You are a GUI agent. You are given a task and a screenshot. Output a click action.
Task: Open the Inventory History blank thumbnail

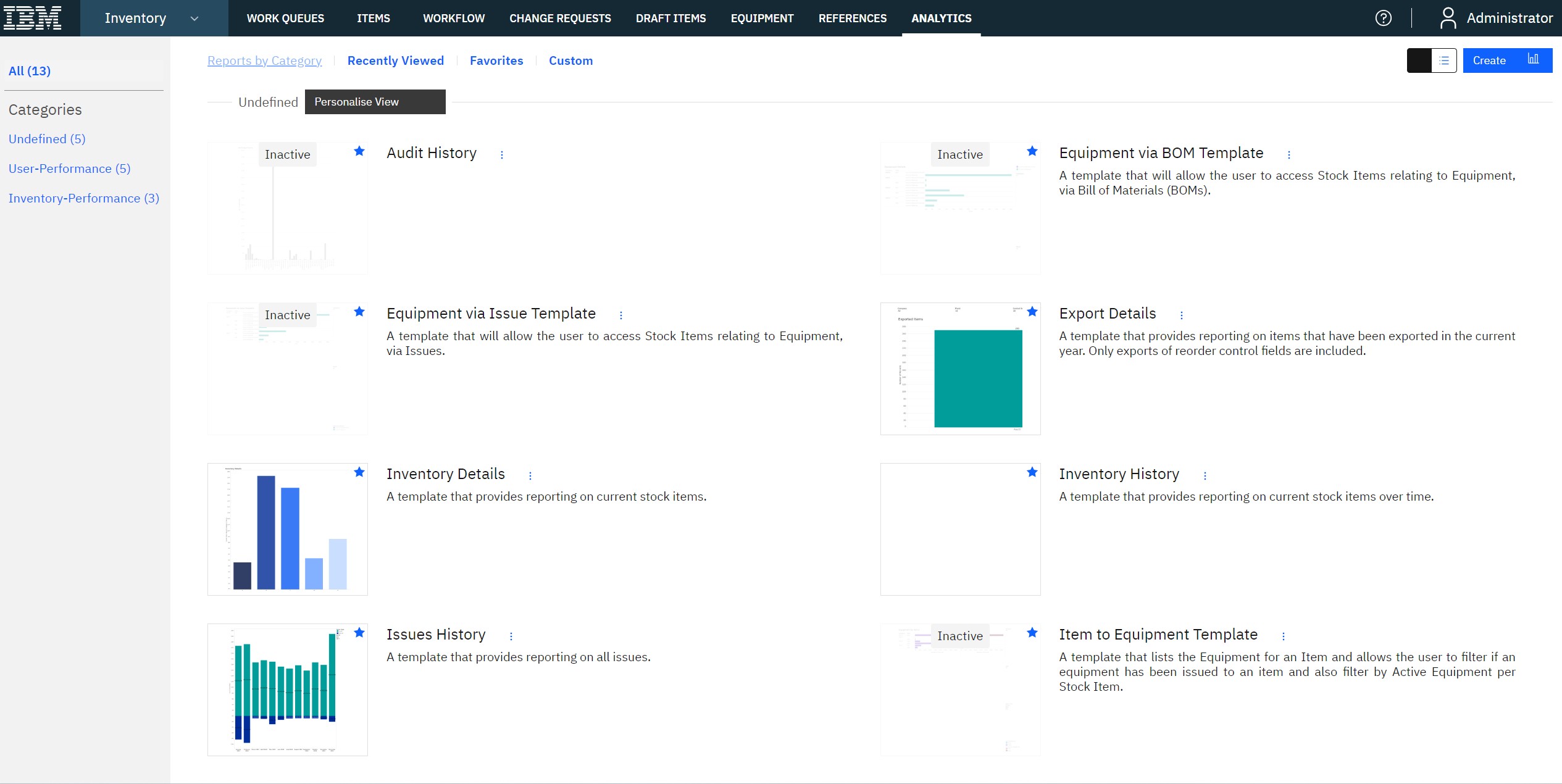[960, 529]
